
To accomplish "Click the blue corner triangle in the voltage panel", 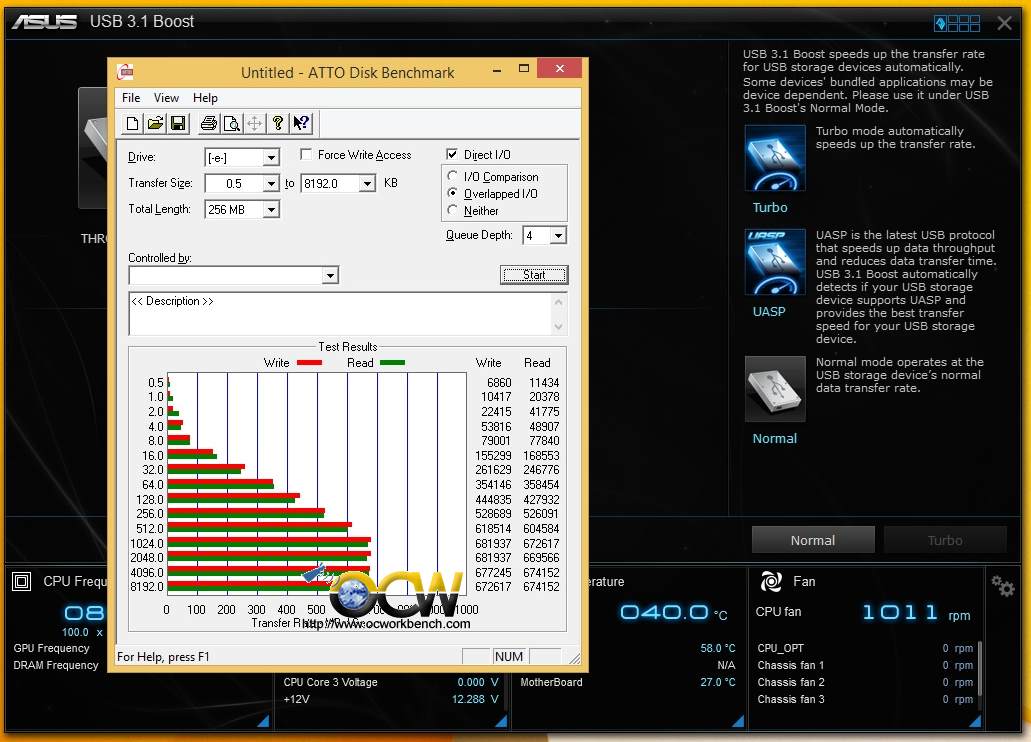I will pyautogui.click(x=501, y=722).
